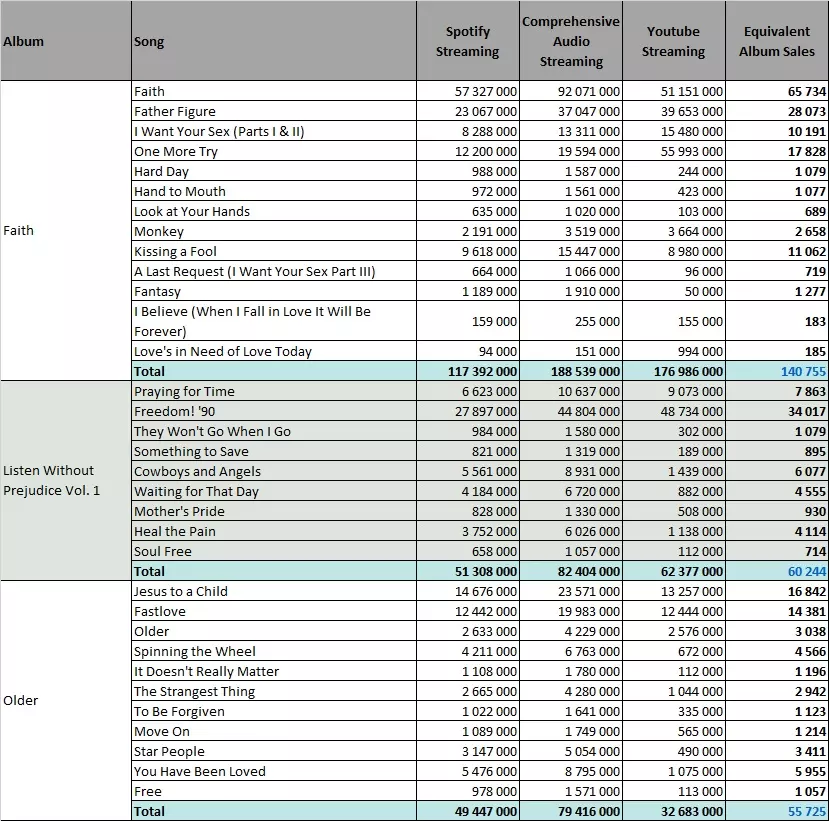Image resolution: width=829 pixels, height=821 pixels.
Task: Select 'Cowboys and Angels' cell
Action: tap(274, 471)
